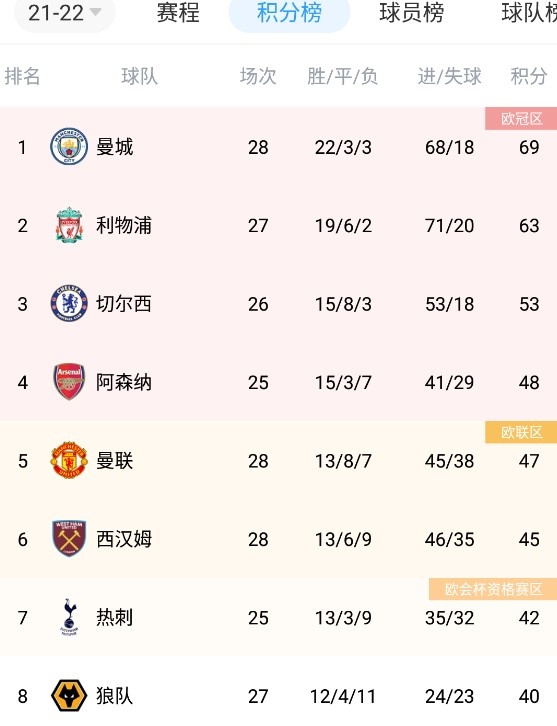This screenshot has width=557, height=726.
Task: Select the 积分榜 tab
Action: (289, 13)
